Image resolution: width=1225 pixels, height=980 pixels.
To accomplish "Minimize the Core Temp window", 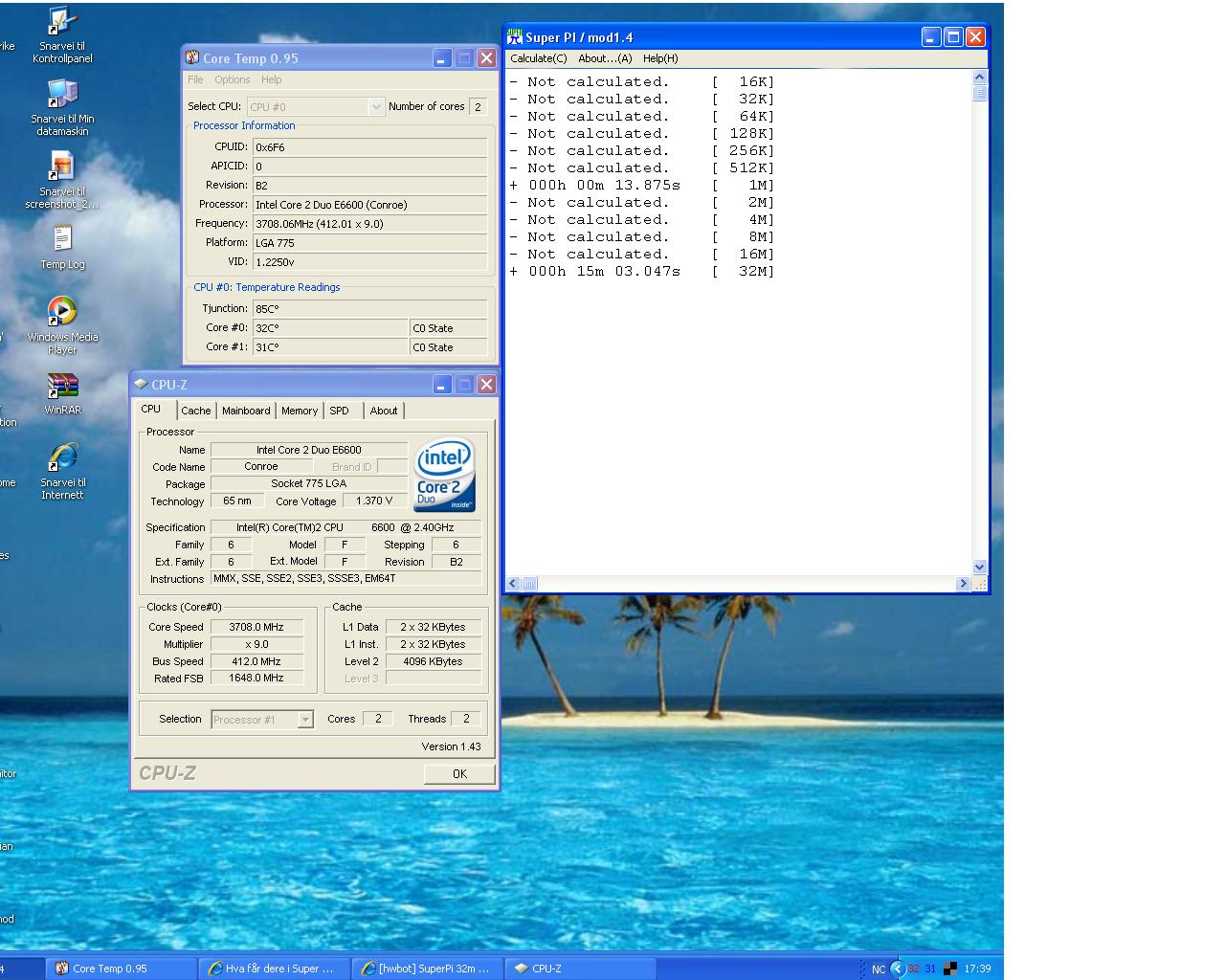I will pyautogui.click(x=441, y=58).
